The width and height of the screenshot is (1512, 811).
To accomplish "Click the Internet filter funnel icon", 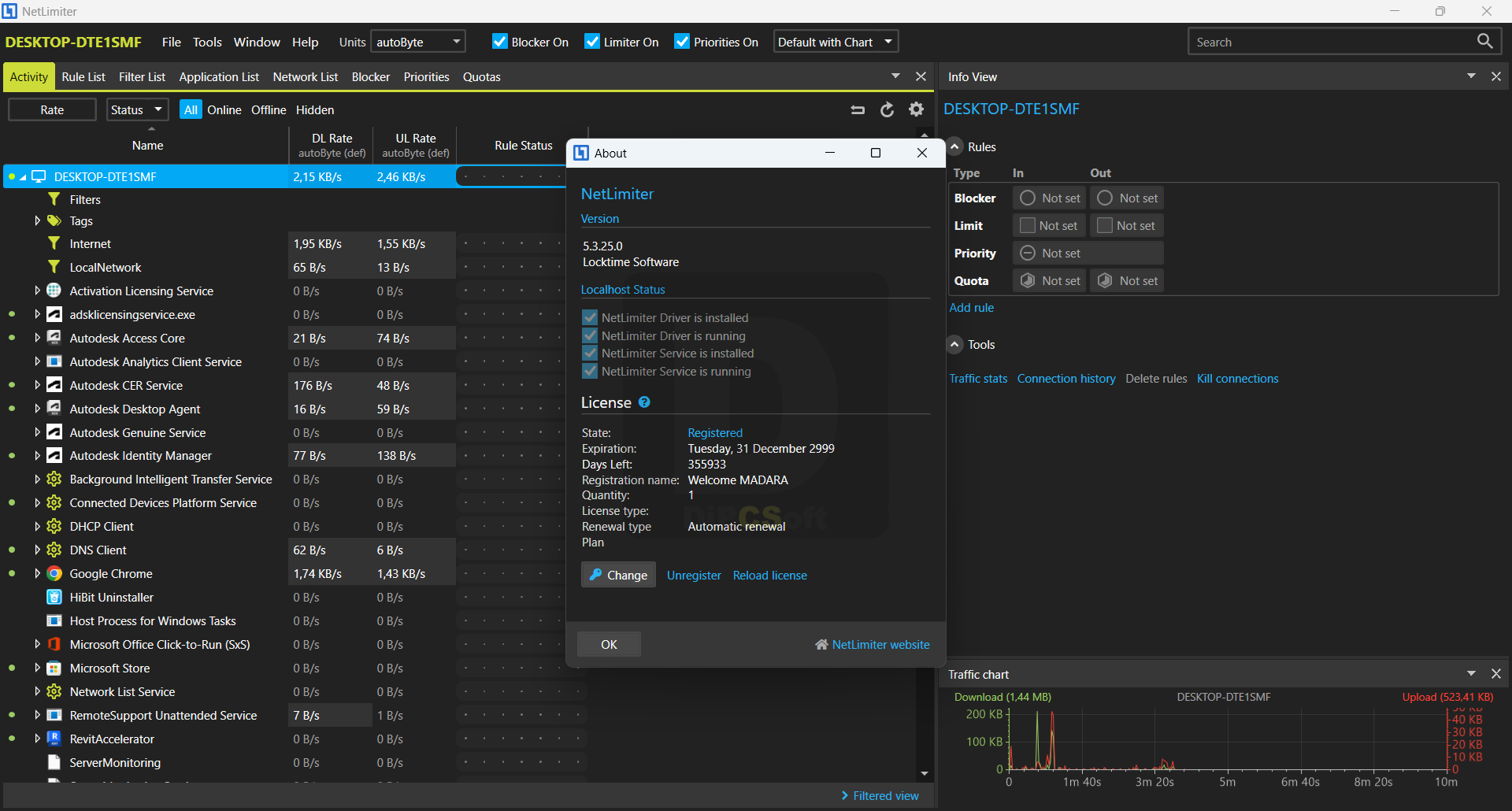I will tap(54, 243).
